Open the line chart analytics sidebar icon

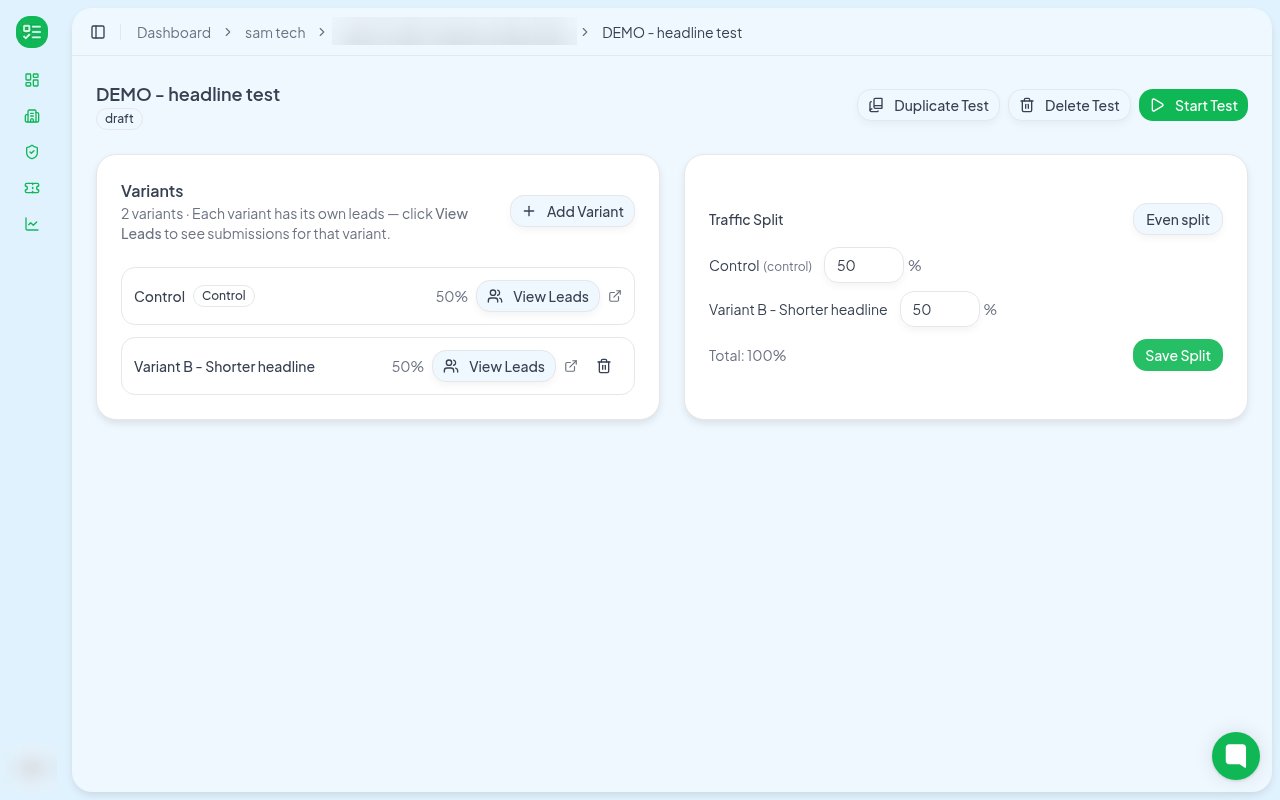click(32, 224)
